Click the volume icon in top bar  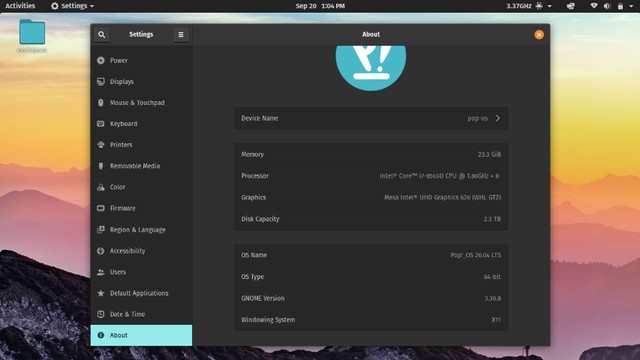pyautogui.click(x=607, y=6)
